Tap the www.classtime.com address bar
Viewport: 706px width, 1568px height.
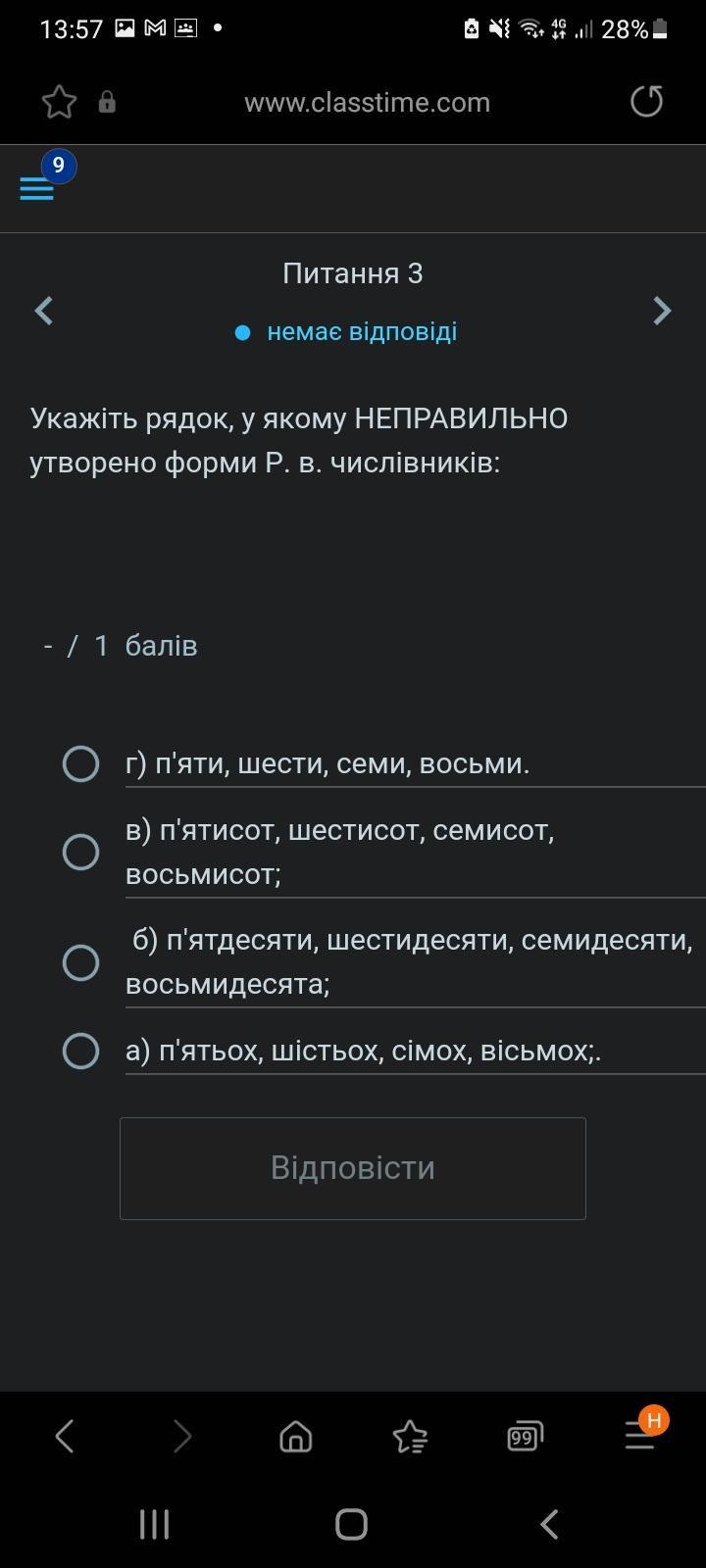367,102
